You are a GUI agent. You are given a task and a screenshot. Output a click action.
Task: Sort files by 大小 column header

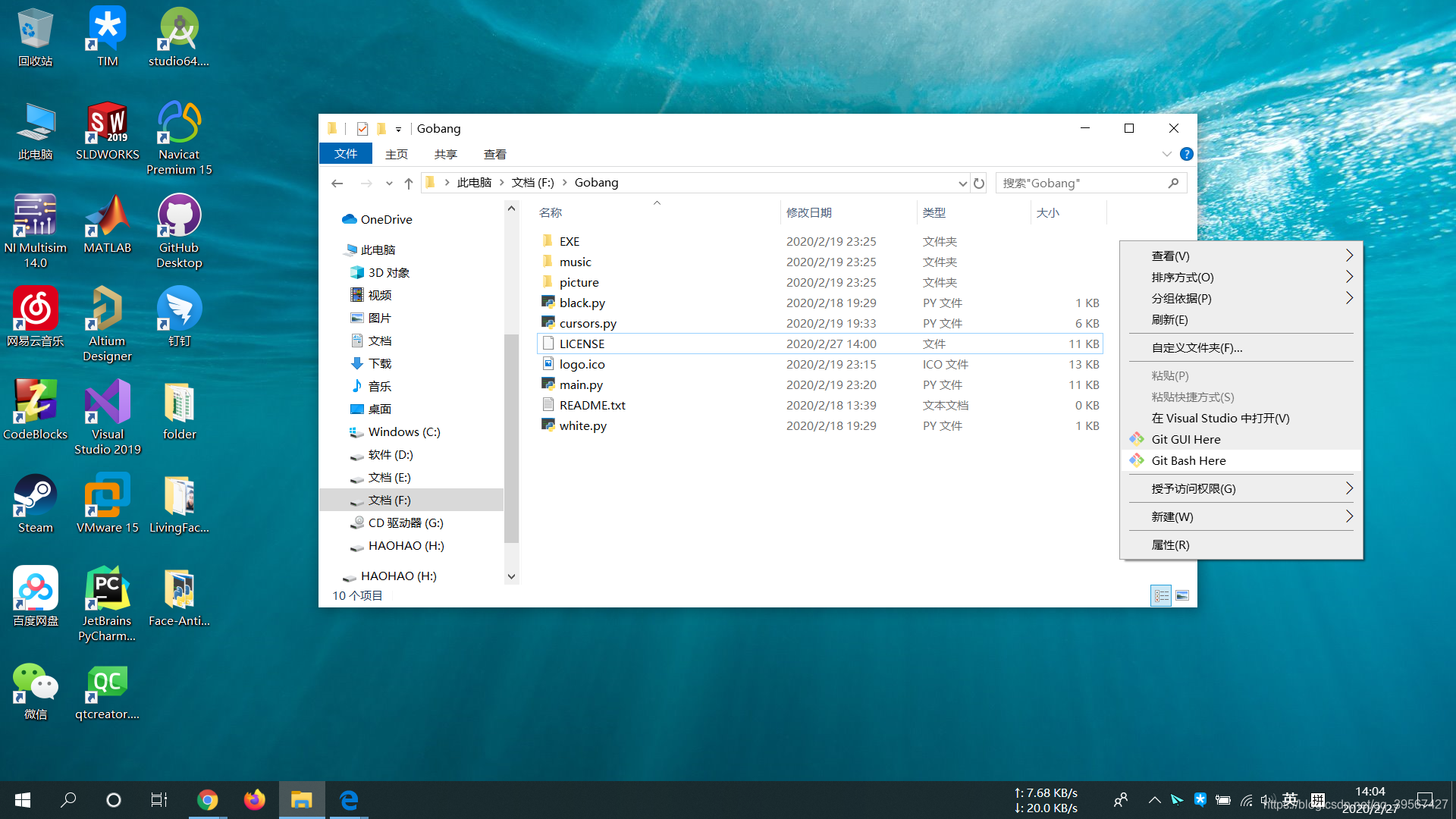point(1068,212)
